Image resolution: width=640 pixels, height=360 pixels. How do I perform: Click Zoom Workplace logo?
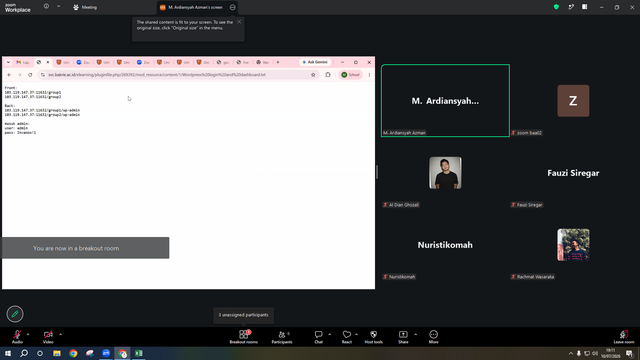18,7
